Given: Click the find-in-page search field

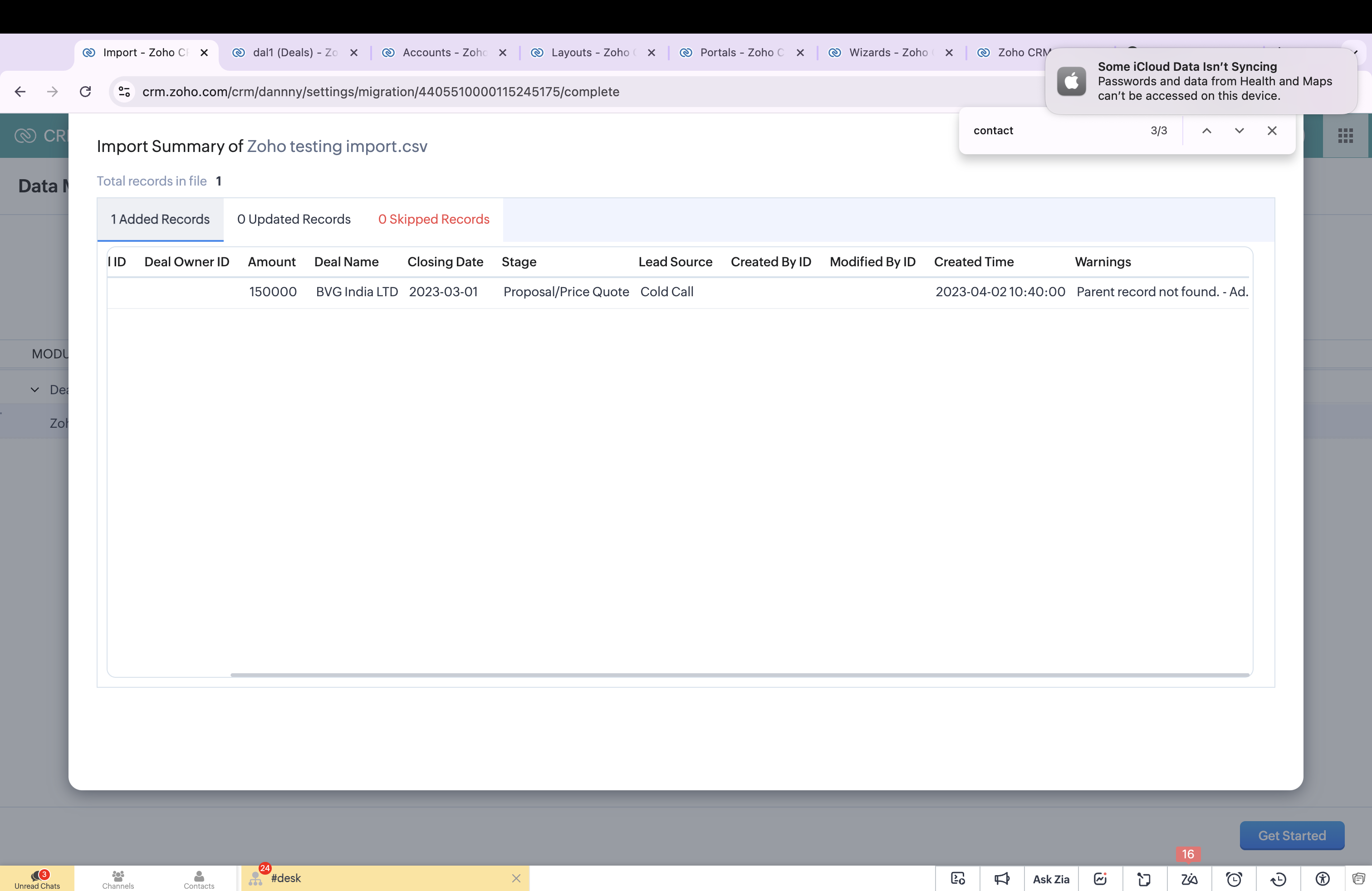Looking at the screenshot, I should (x=1055, y=131).
